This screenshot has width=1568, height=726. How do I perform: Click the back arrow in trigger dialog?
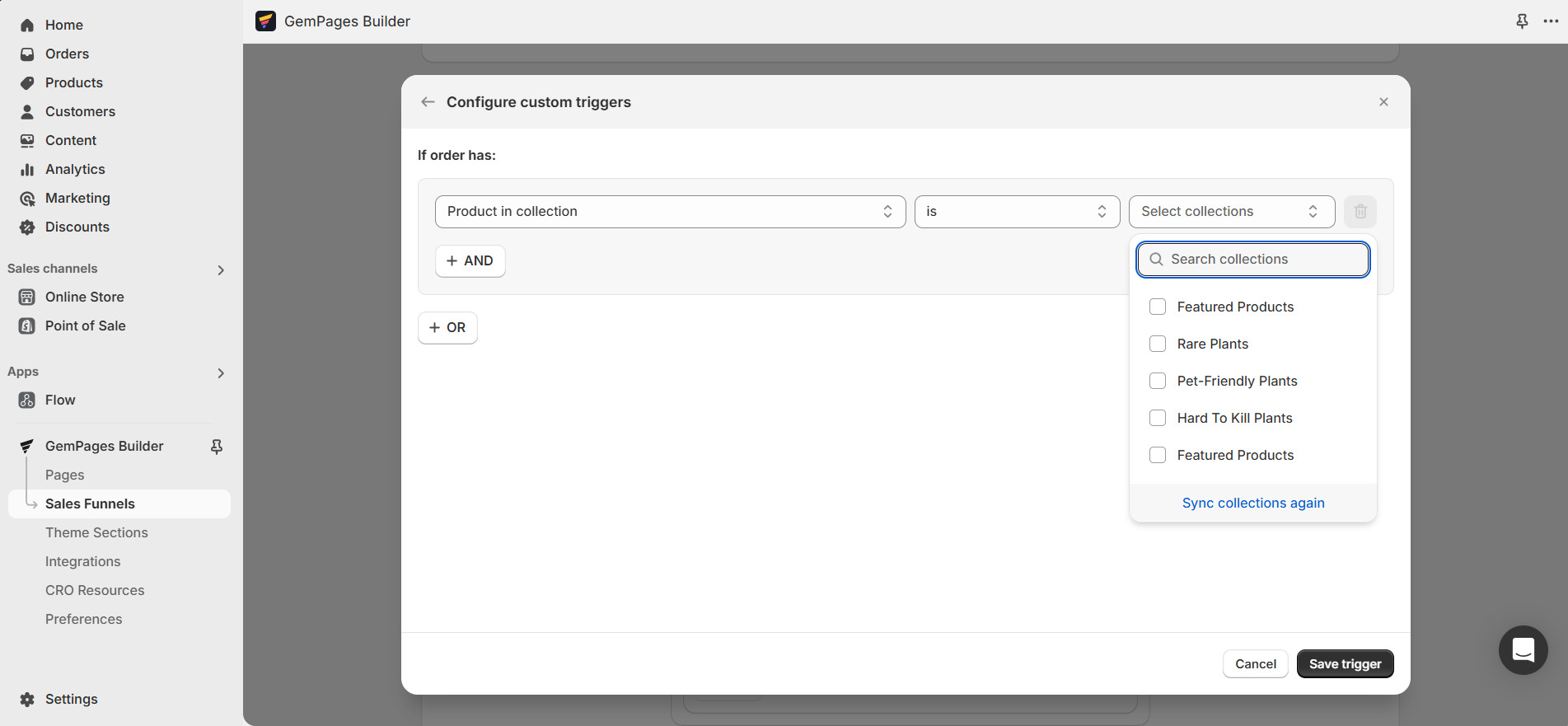pos(428,102)
